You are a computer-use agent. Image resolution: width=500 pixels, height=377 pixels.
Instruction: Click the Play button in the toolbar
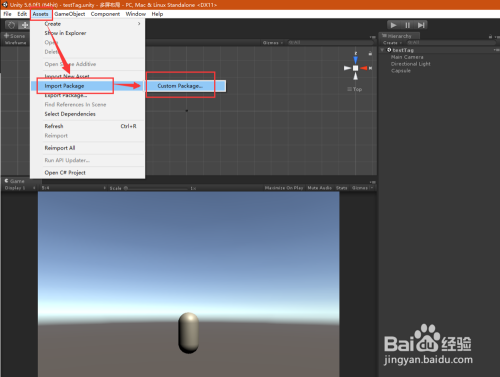coord(393,25)
